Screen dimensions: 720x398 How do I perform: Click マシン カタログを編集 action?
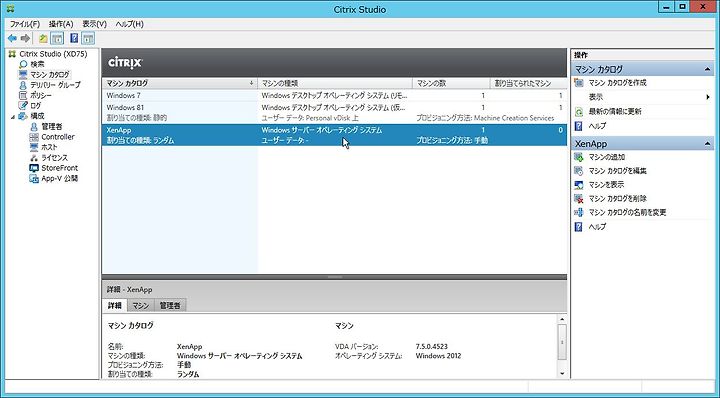(x=617, y=171)
